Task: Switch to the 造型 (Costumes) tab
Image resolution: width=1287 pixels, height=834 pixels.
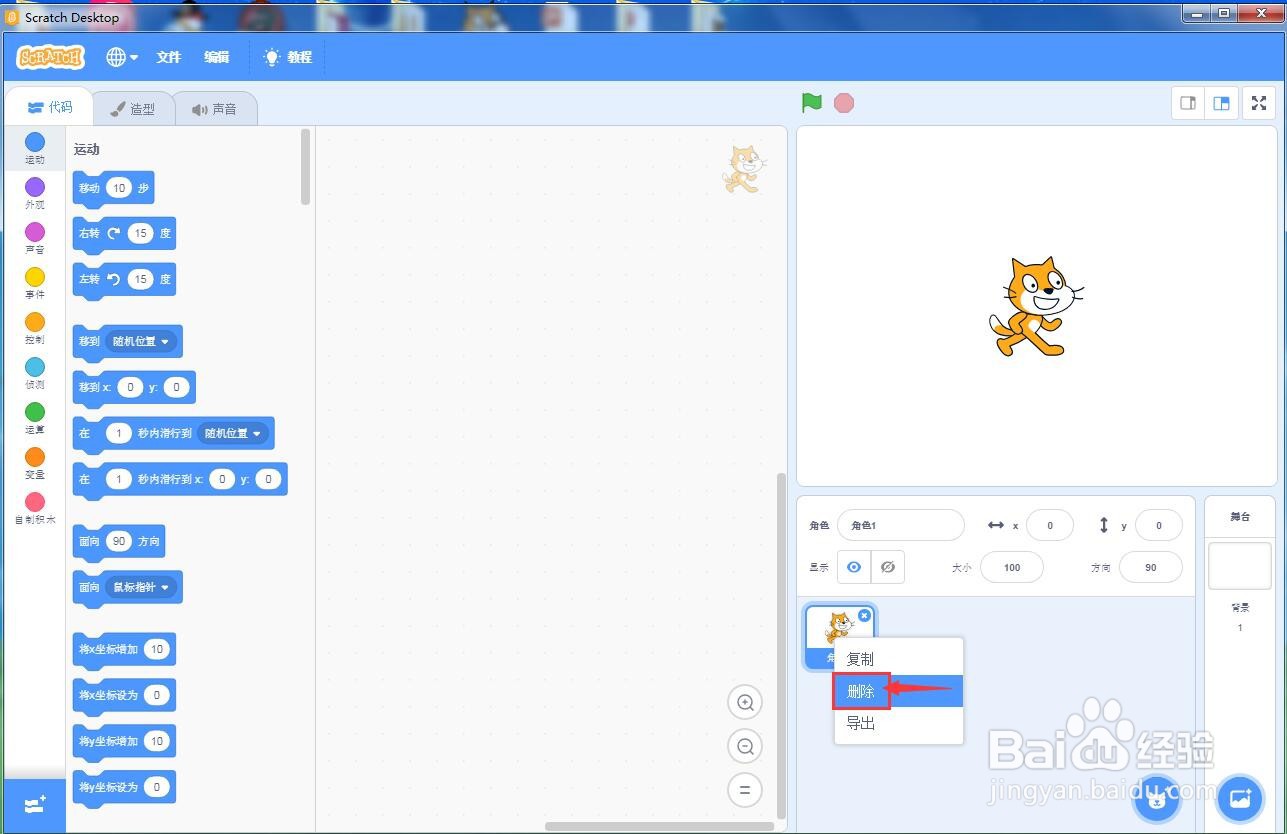Action: pyautogui.click(x=133, y=109)
